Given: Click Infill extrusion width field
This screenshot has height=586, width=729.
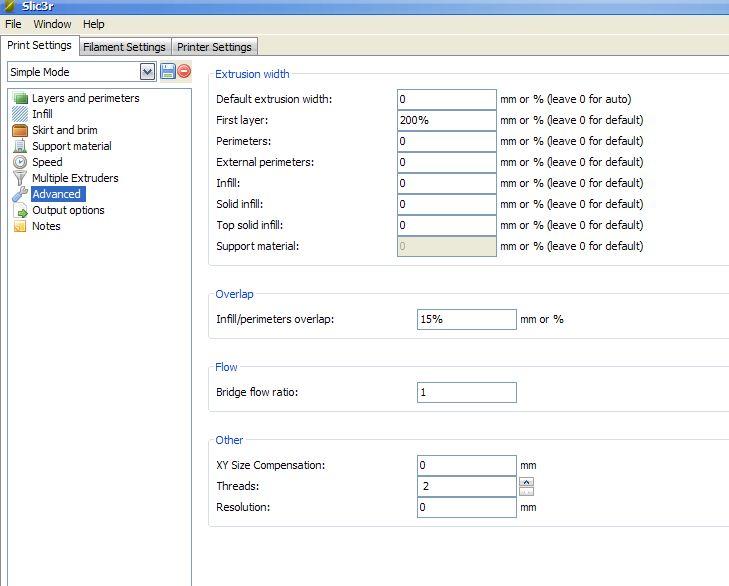Looking at the screenshot, I should 447,183.
